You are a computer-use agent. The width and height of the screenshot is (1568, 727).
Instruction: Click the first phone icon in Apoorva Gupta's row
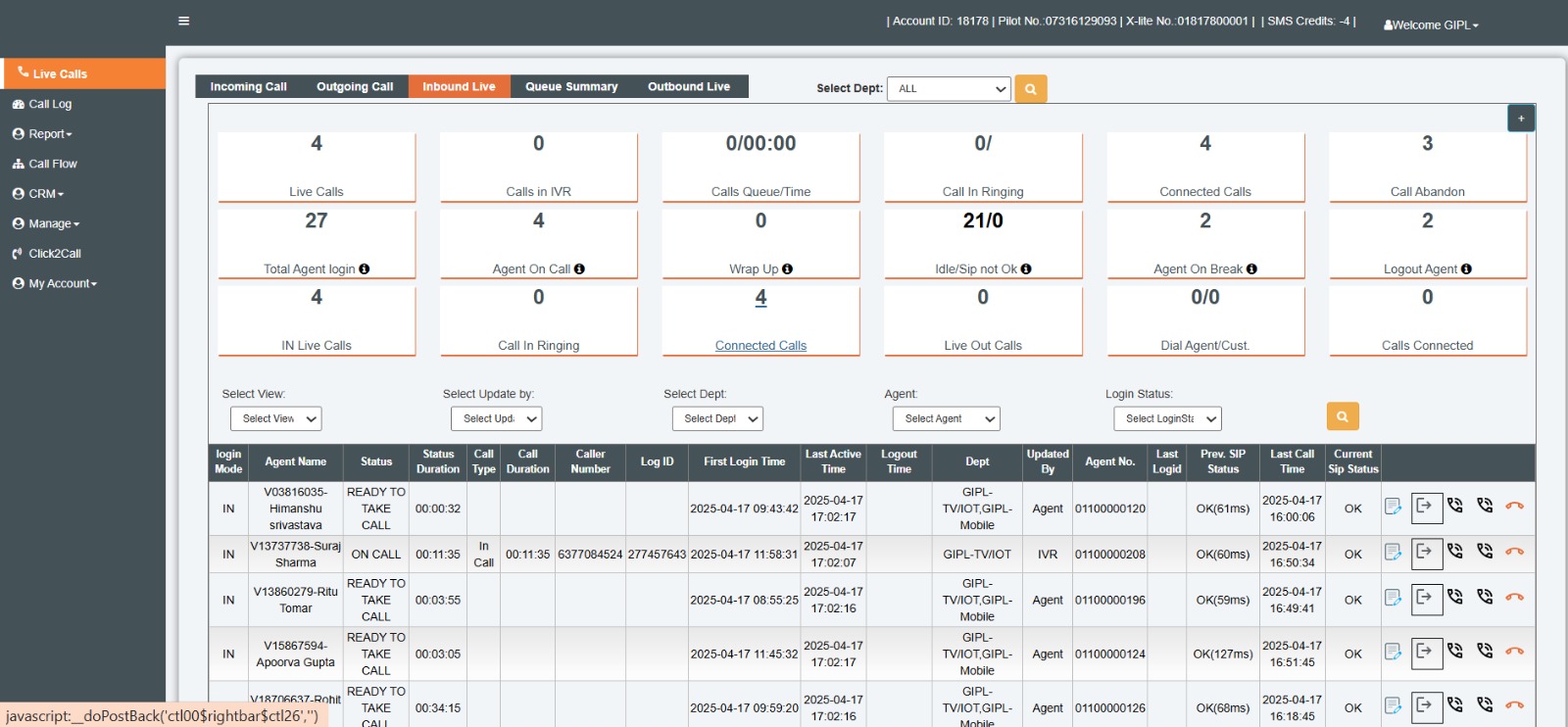1455,651
